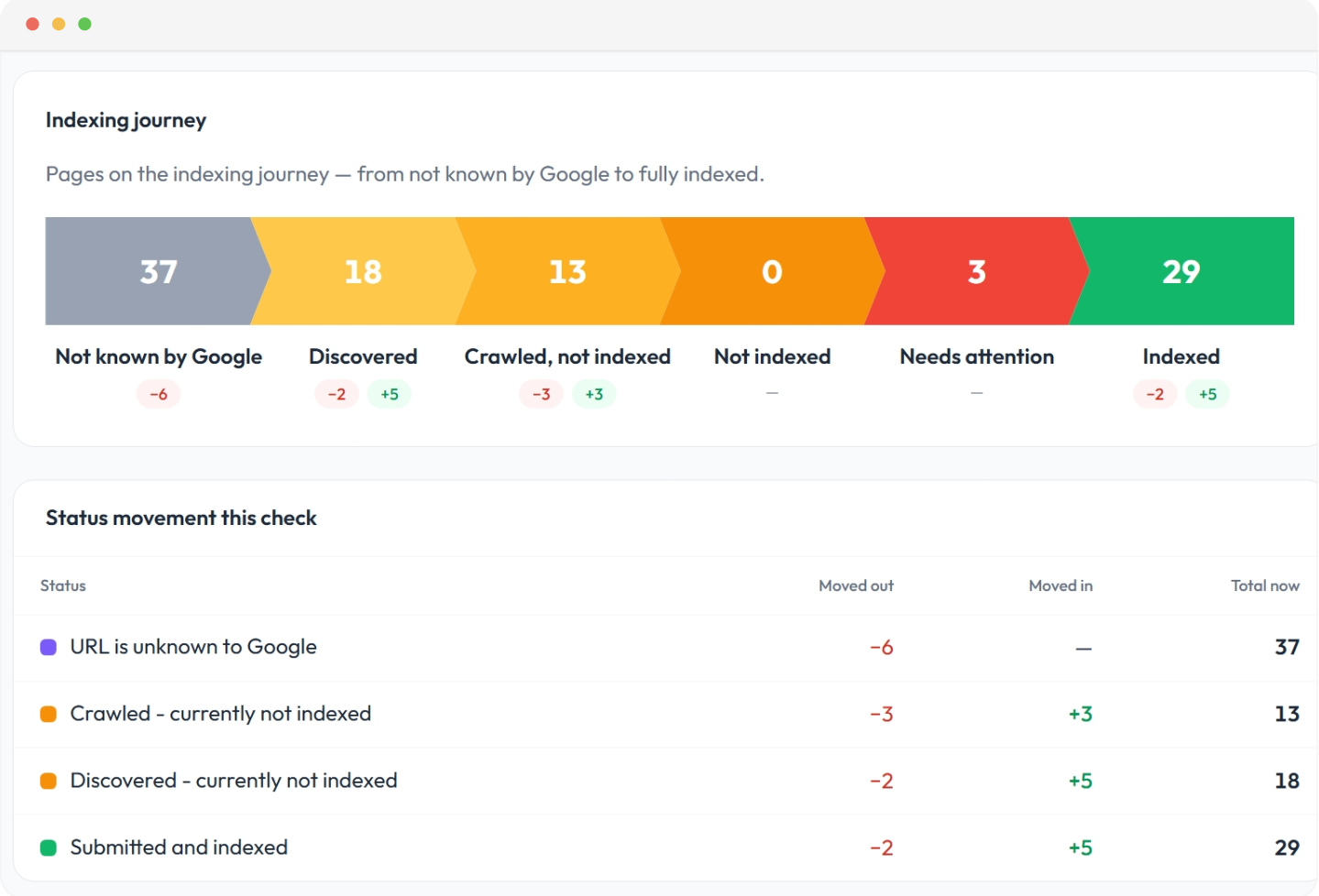Click +5 moved in for Submitted and indexed

tap(1081, 848)
